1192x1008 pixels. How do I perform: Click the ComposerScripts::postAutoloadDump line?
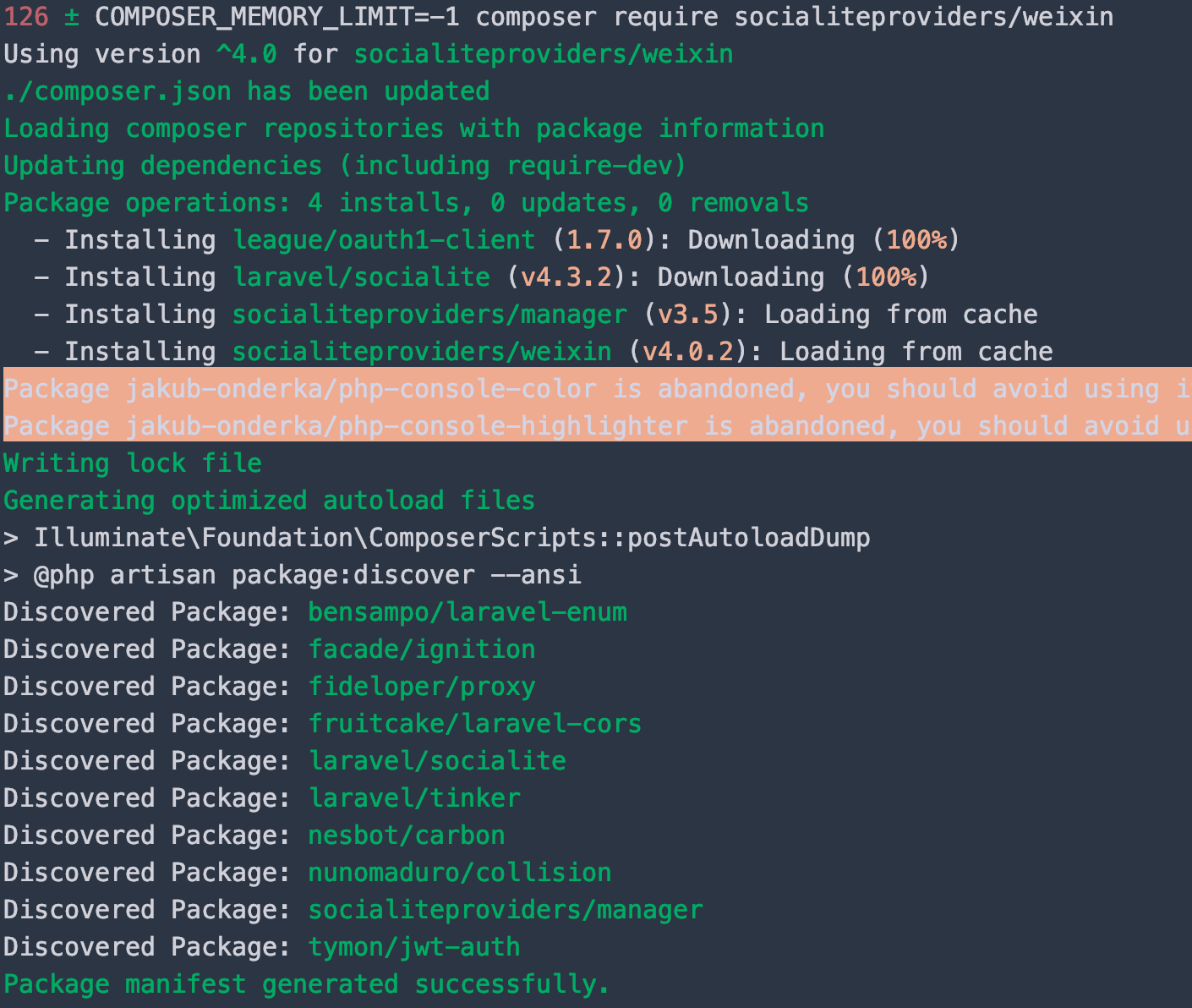(437, 538)
